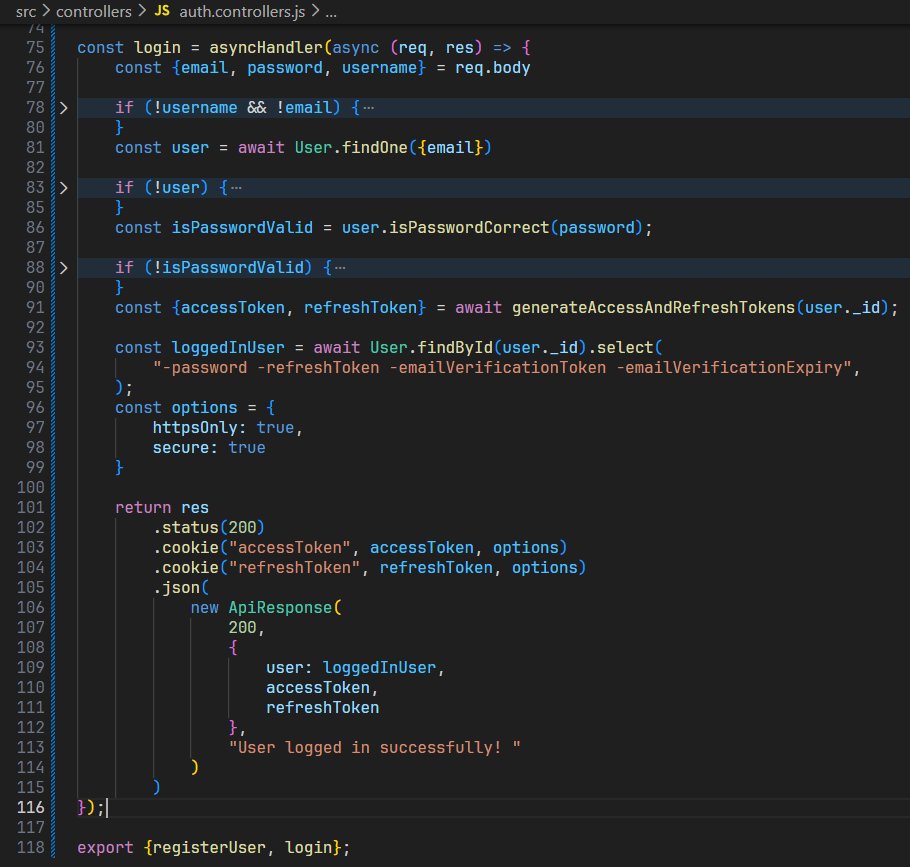910x867 pixels.
Task: Click folded ellipsis after '!isPasswordValid) {'
Action: [340, 268]
